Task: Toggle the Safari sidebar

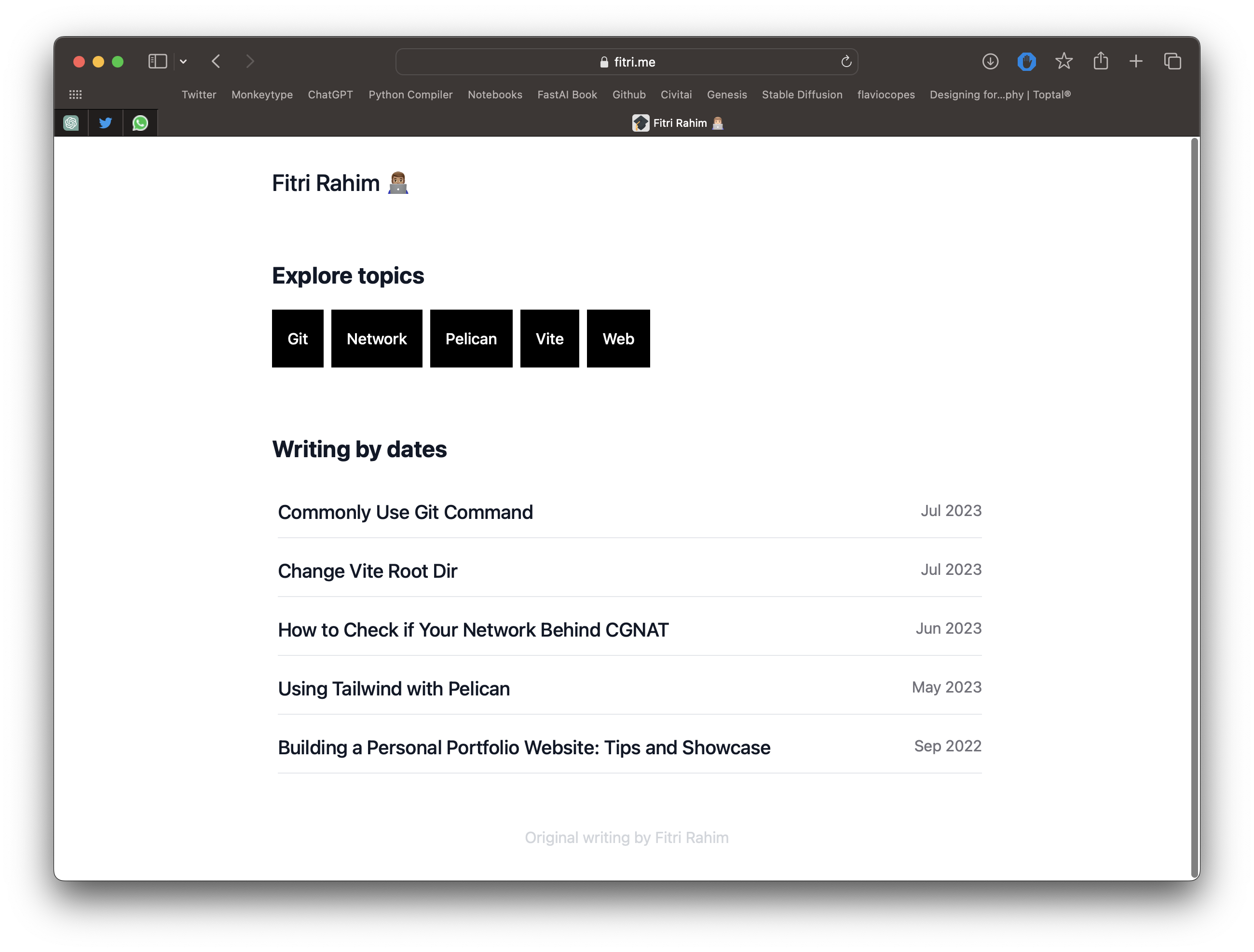Action: coord(157,61)
